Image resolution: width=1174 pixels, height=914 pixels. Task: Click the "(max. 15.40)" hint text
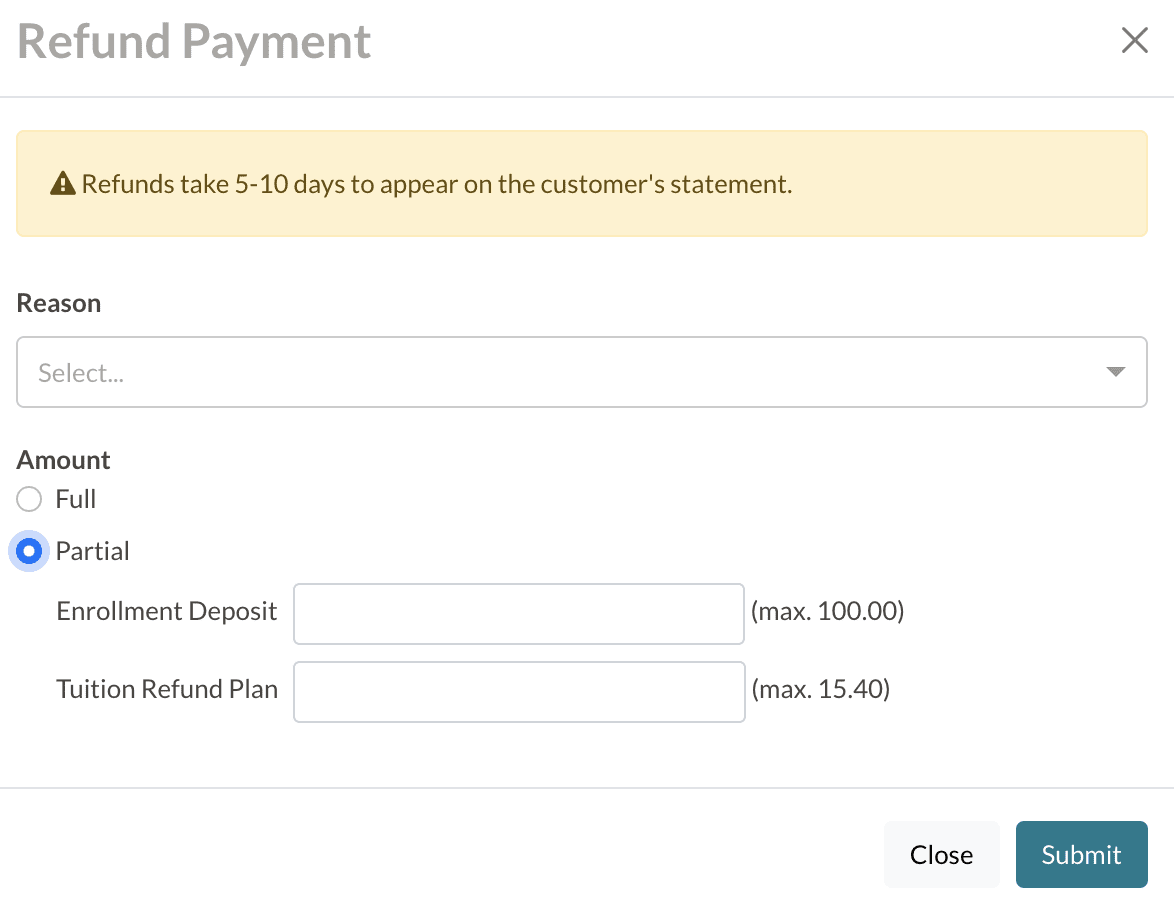coord(820,689)
